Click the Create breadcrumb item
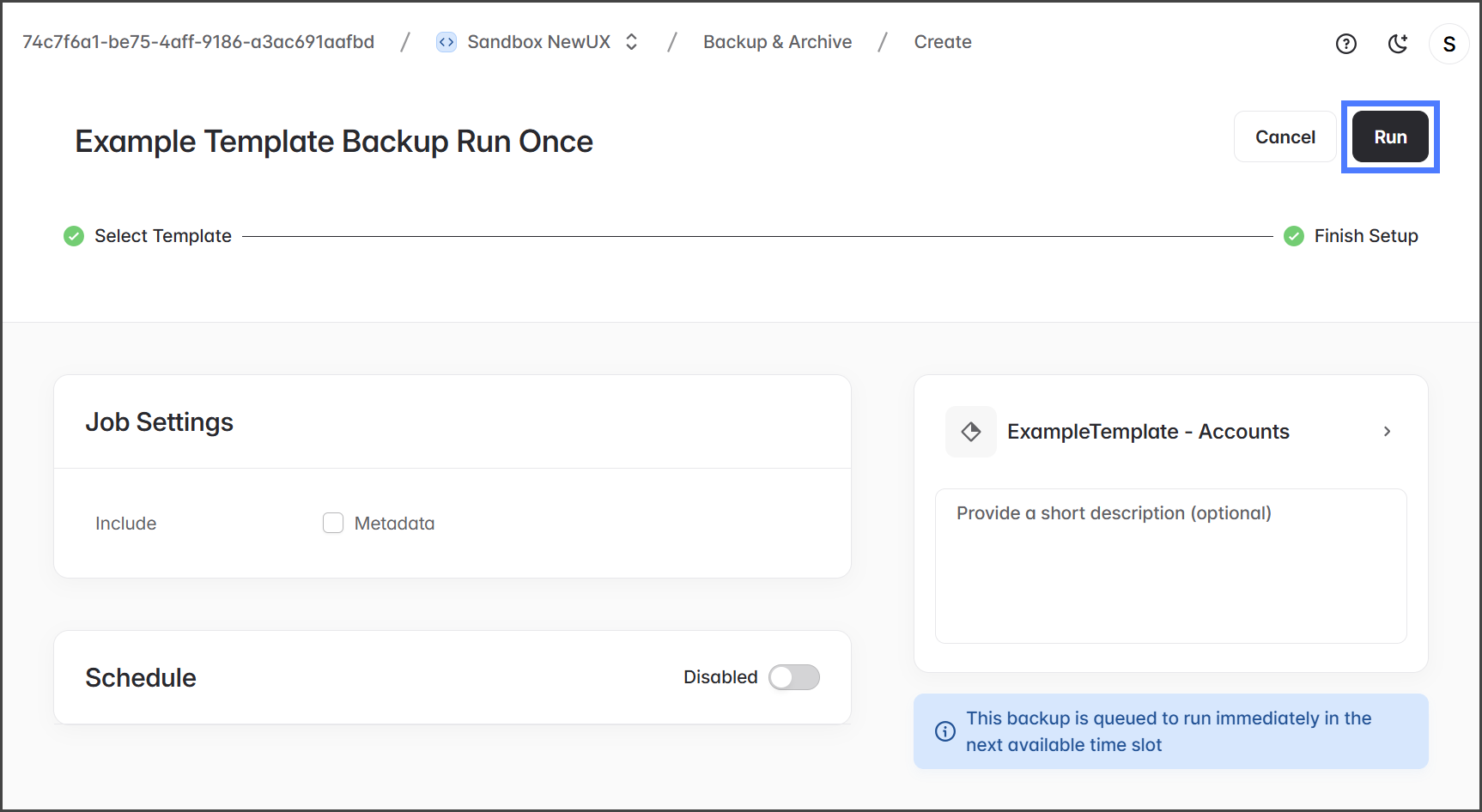The image size is (1482, 812). coord(942,42)
